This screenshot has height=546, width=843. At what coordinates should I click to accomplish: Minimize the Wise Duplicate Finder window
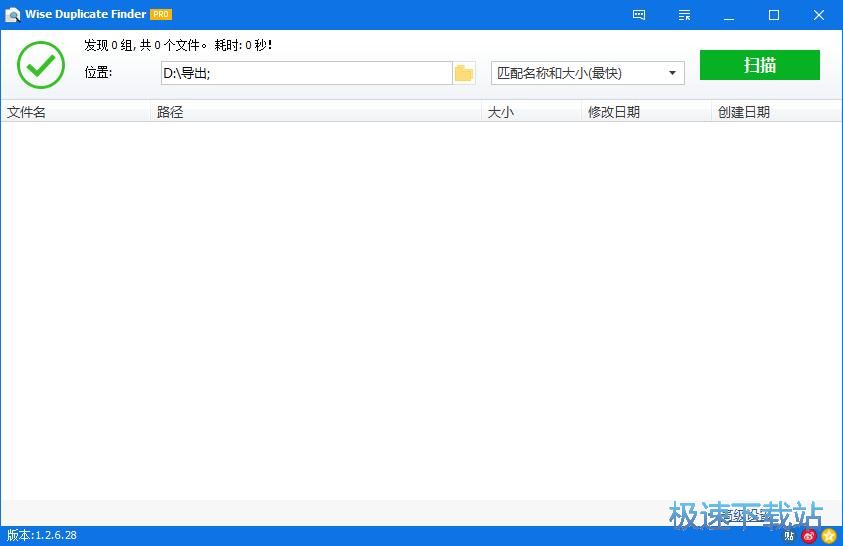click(728, 15)
